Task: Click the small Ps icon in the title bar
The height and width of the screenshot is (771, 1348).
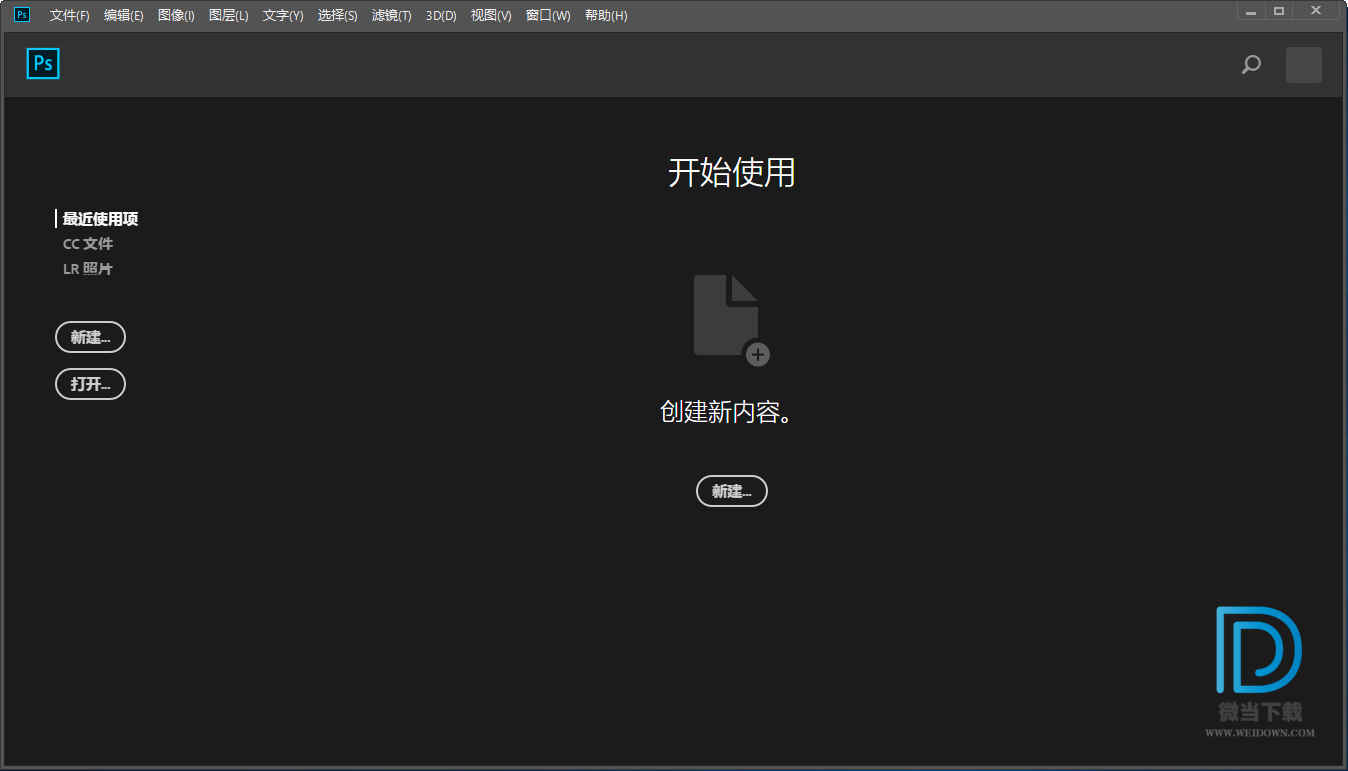Action: 21,15
